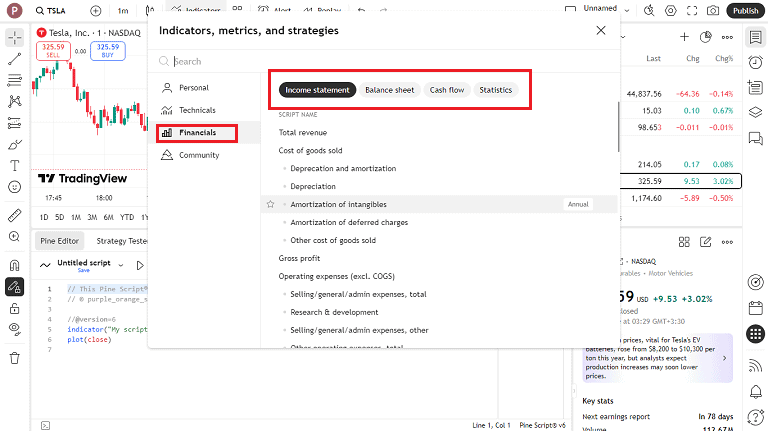The height and width of the screenshot is (431, 768).
Task: Take a snapshot with camera icon
Action: point(712,10)
